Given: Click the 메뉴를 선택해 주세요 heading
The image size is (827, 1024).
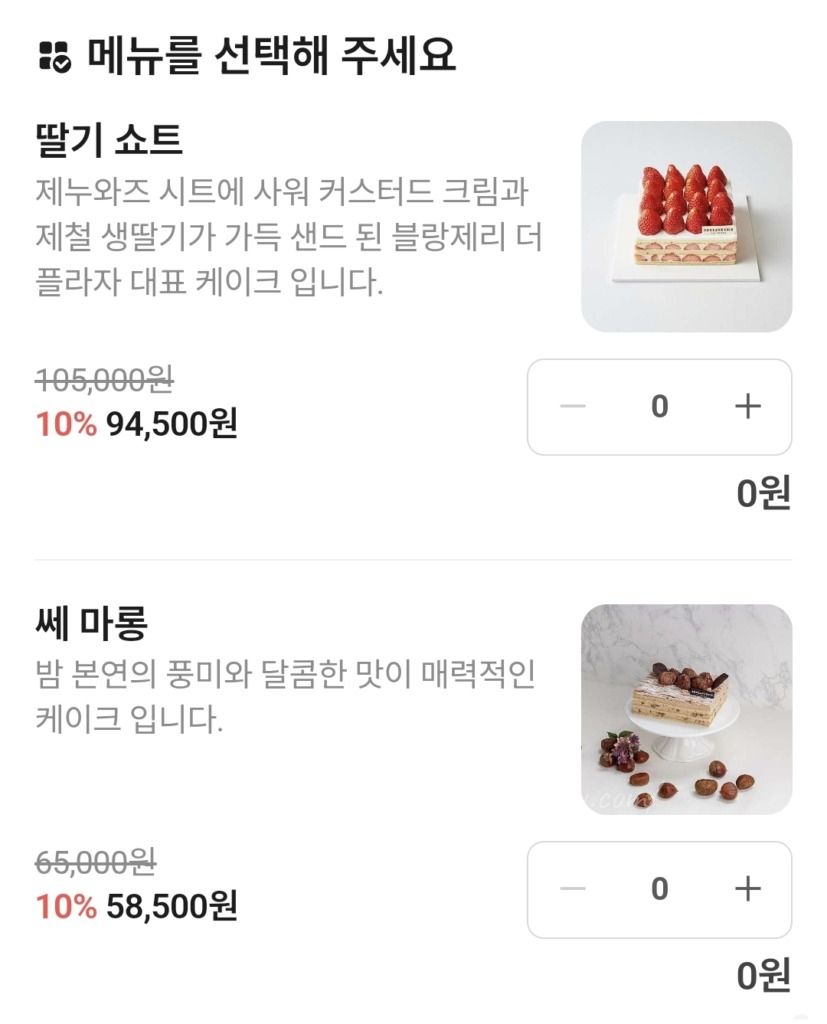Looking at the screenshot, I should 271,56.
